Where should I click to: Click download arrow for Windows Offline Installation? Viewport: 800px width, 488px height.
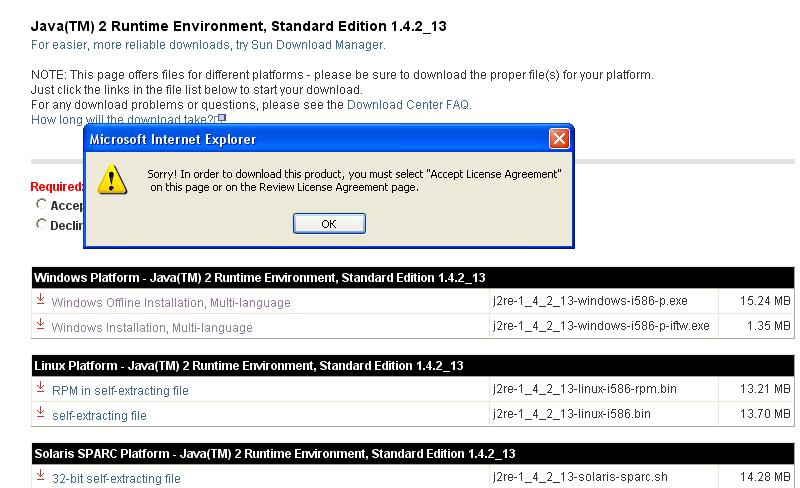41,300
